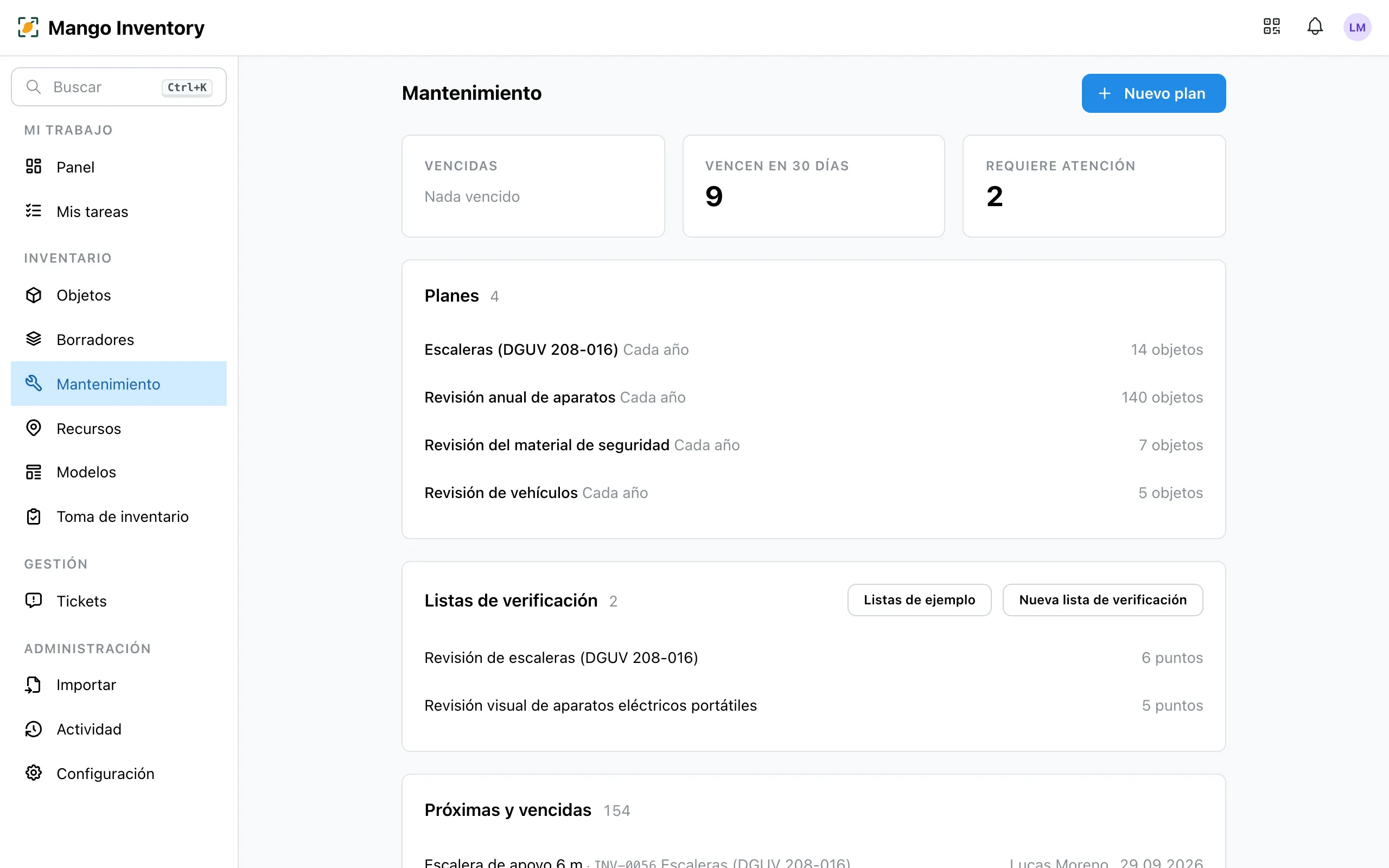Click the Configuración gear icon

[x=34, y=773]
